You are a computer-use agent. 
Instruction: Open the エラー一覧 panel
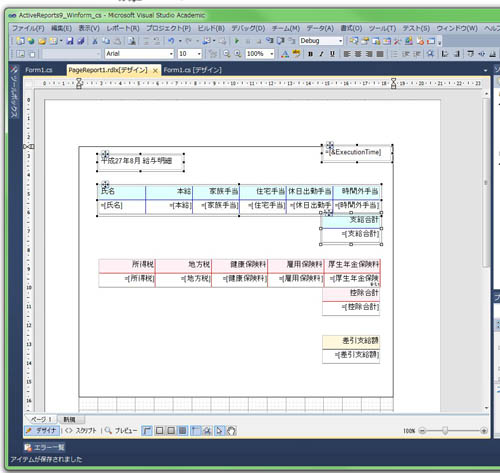tap(44, 447)
